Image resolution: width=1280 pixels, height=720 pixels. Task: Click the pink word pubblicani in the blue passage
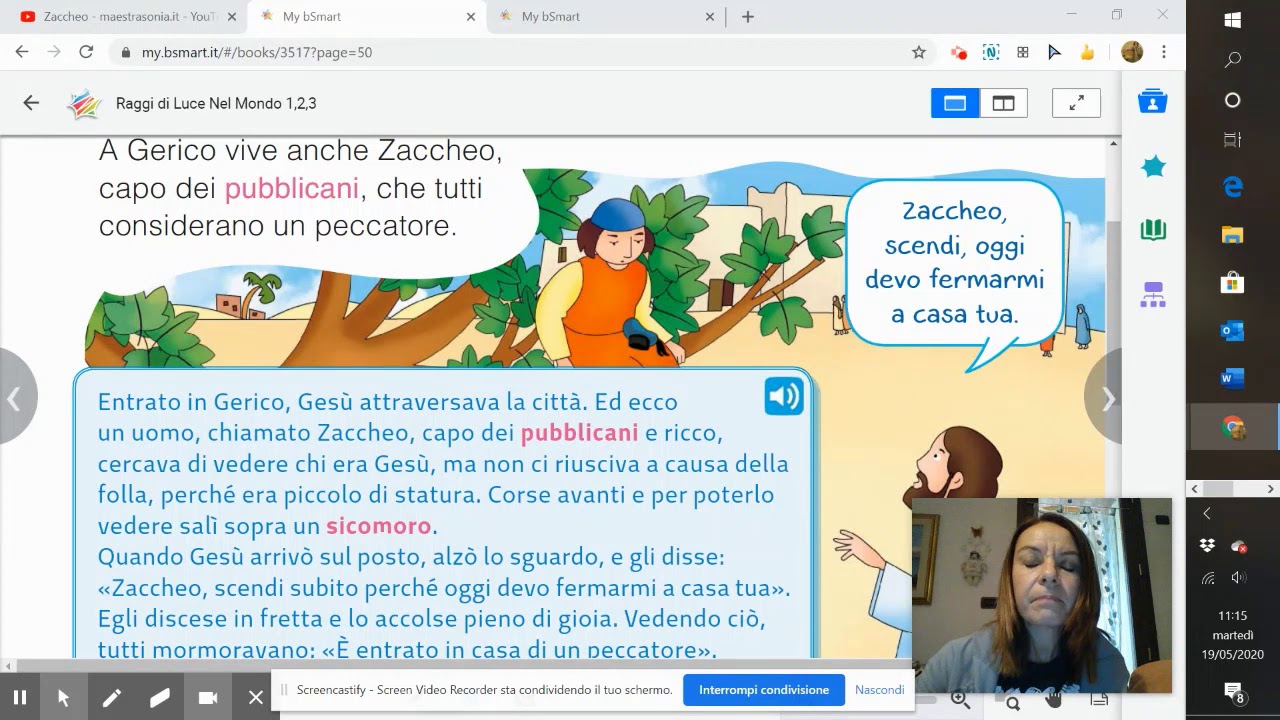point(579,433)
